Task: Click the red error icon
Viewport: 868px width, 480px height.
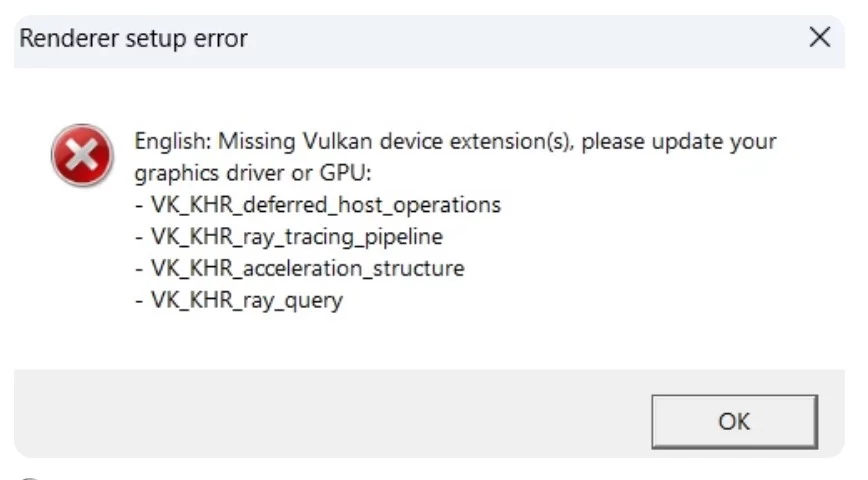Action: pyautogui.click(x=82, y=155)
